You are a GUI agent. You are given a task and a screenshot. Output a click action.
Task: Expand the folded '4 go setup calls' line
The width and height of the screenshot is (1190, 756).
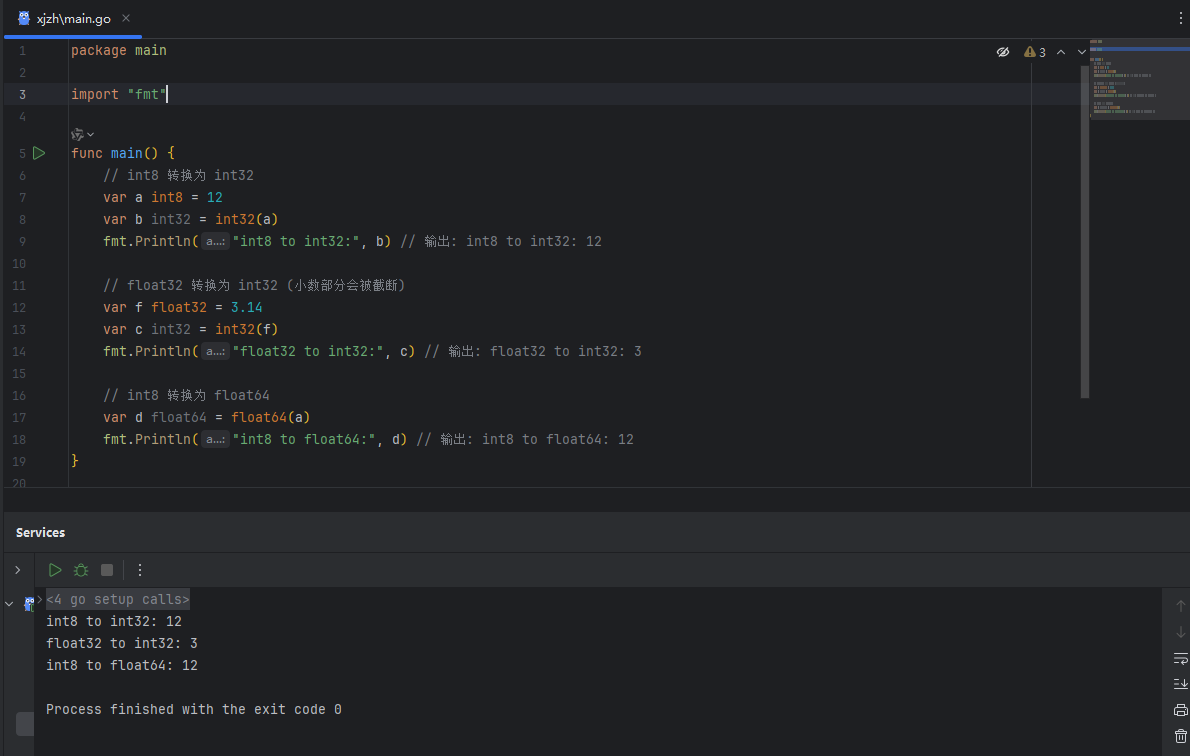pos(118,600)
